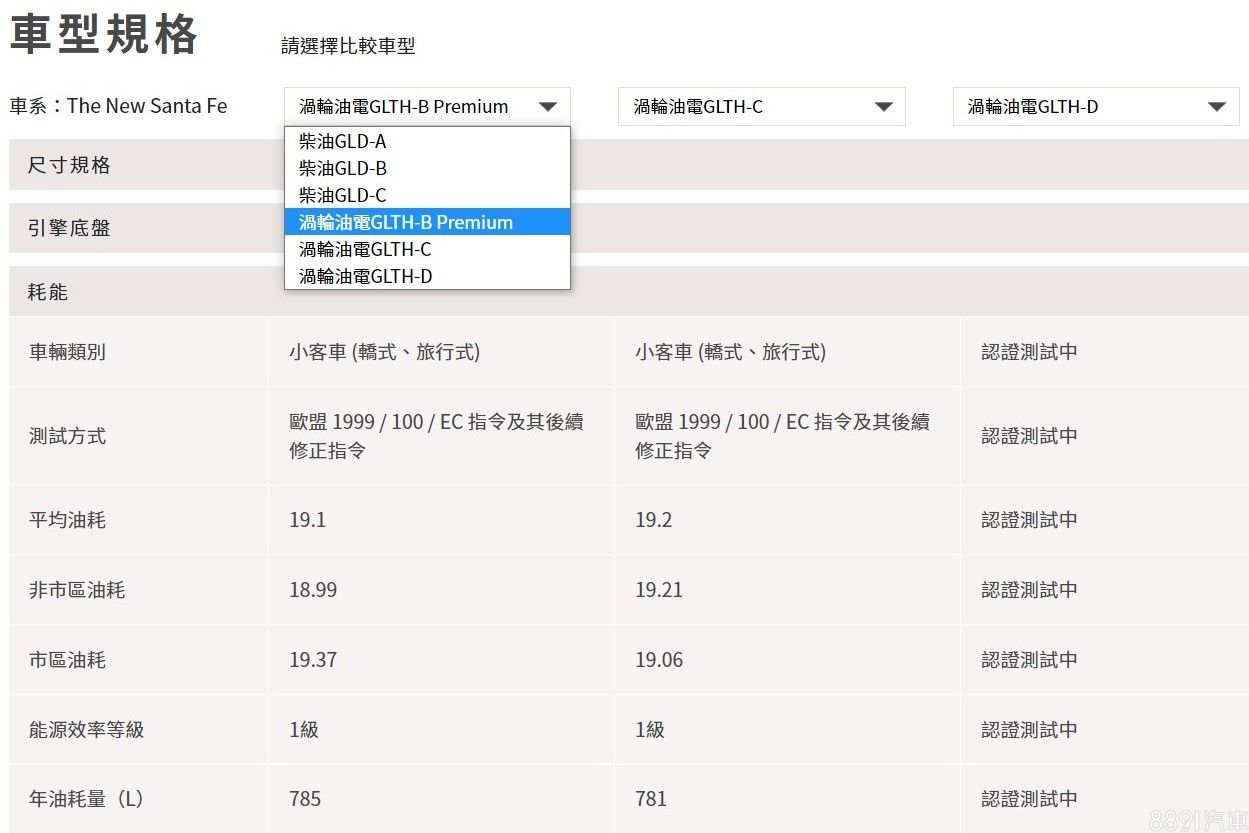1249x833 pixels.
Task: Select 渦輪油電GLTH-D in open dropdown list
Action: [365, 276]
